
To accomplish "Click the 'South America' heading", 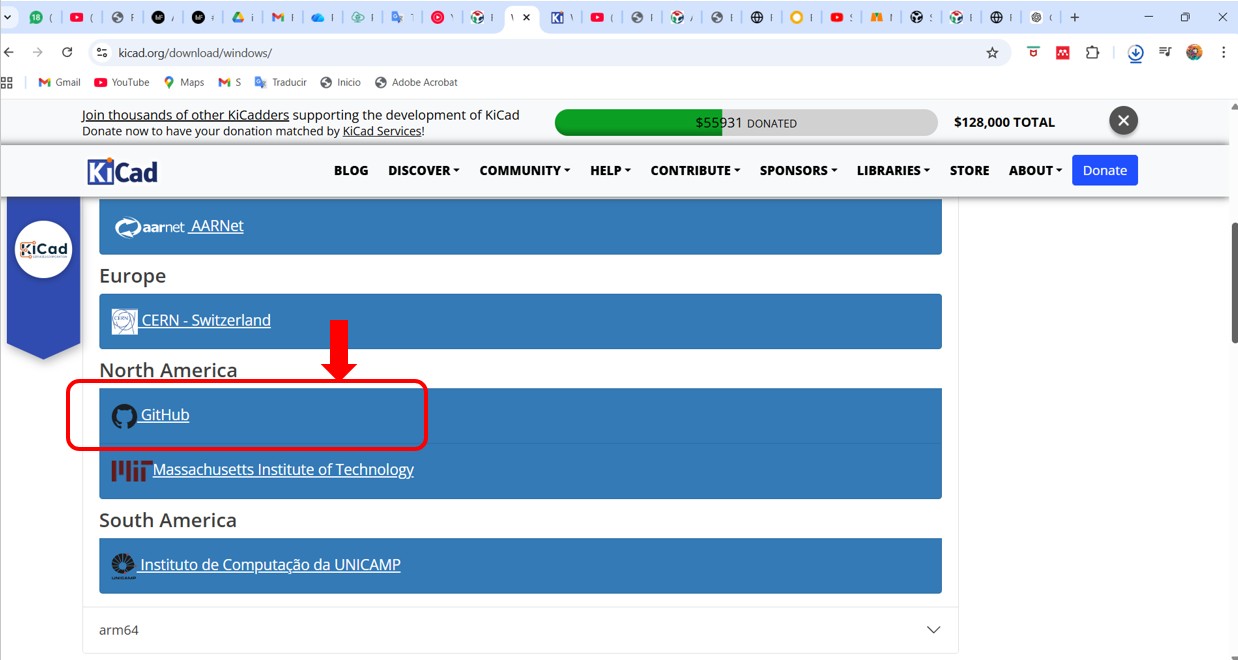I will (168, 520).
